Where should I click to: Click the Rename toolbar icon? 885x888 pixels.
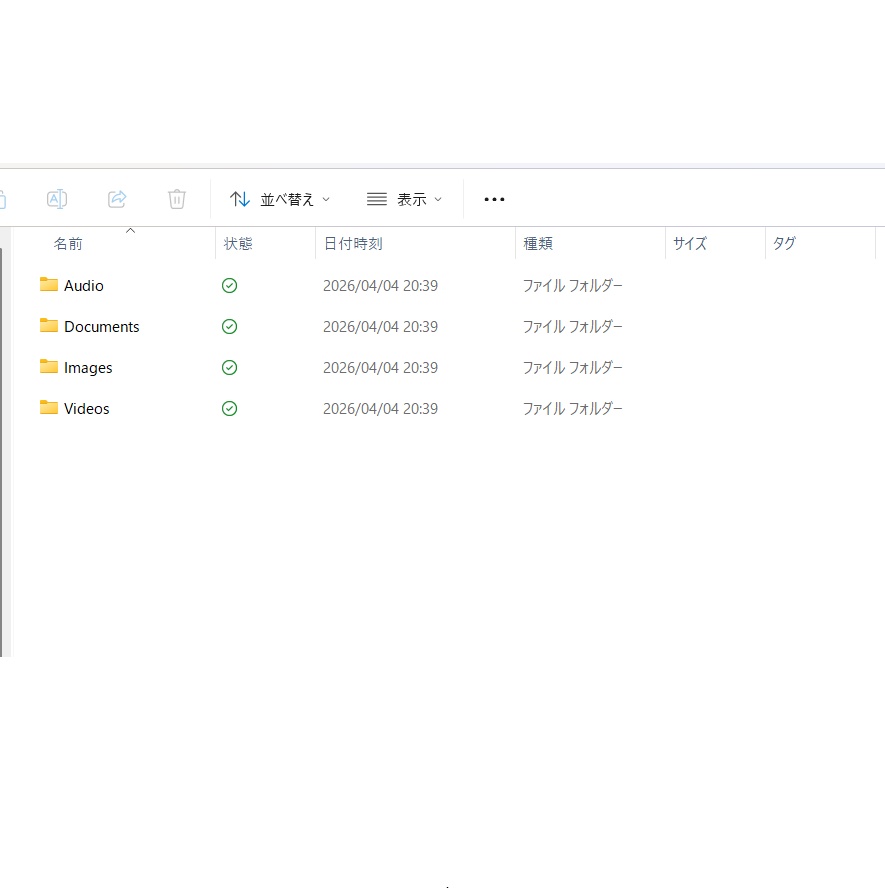pyautogui.click(x=57, y=199)
